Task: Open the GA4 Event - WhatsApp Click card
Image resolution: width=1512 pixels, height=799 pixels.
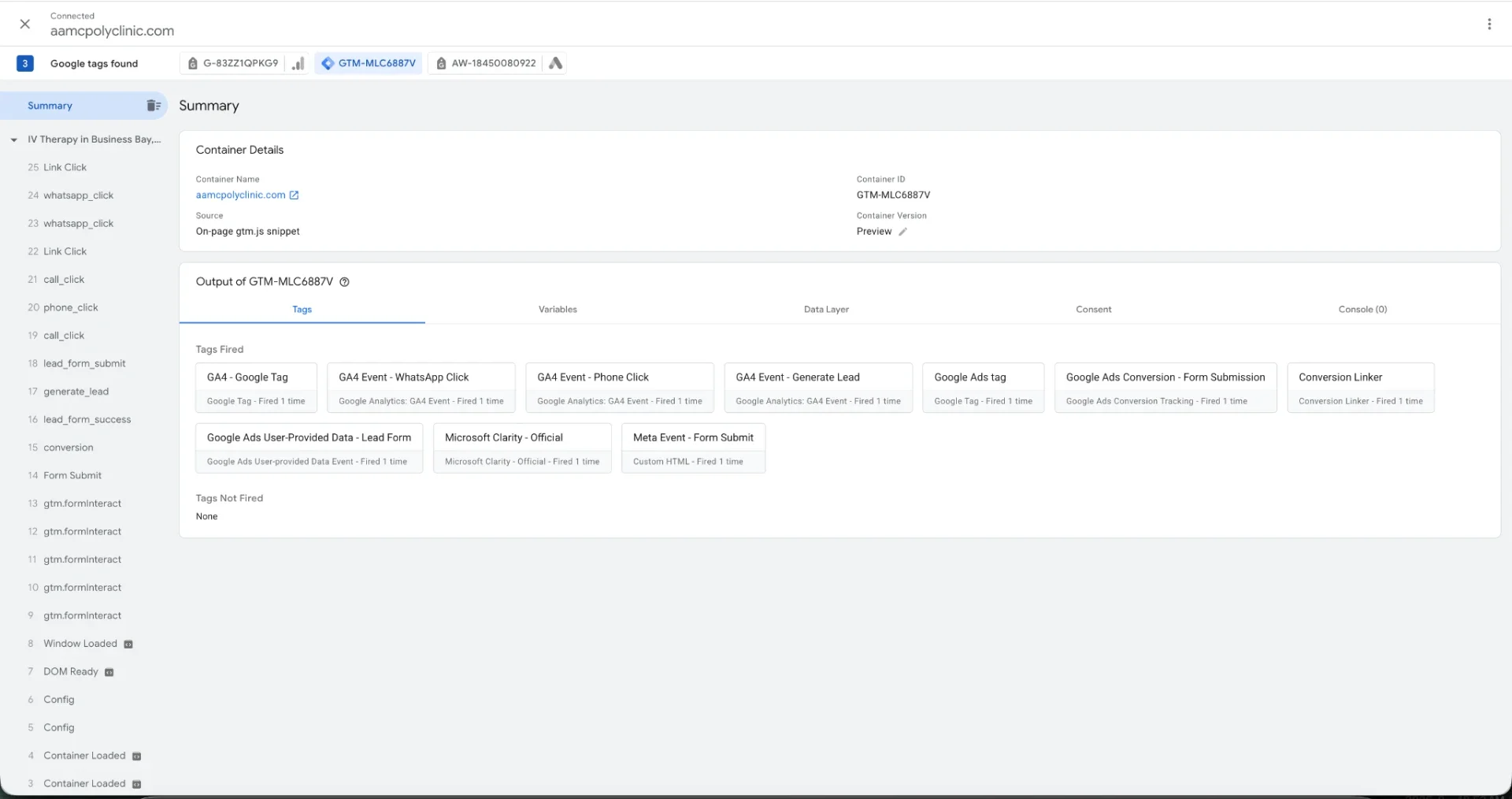Action: pos(421,388)
